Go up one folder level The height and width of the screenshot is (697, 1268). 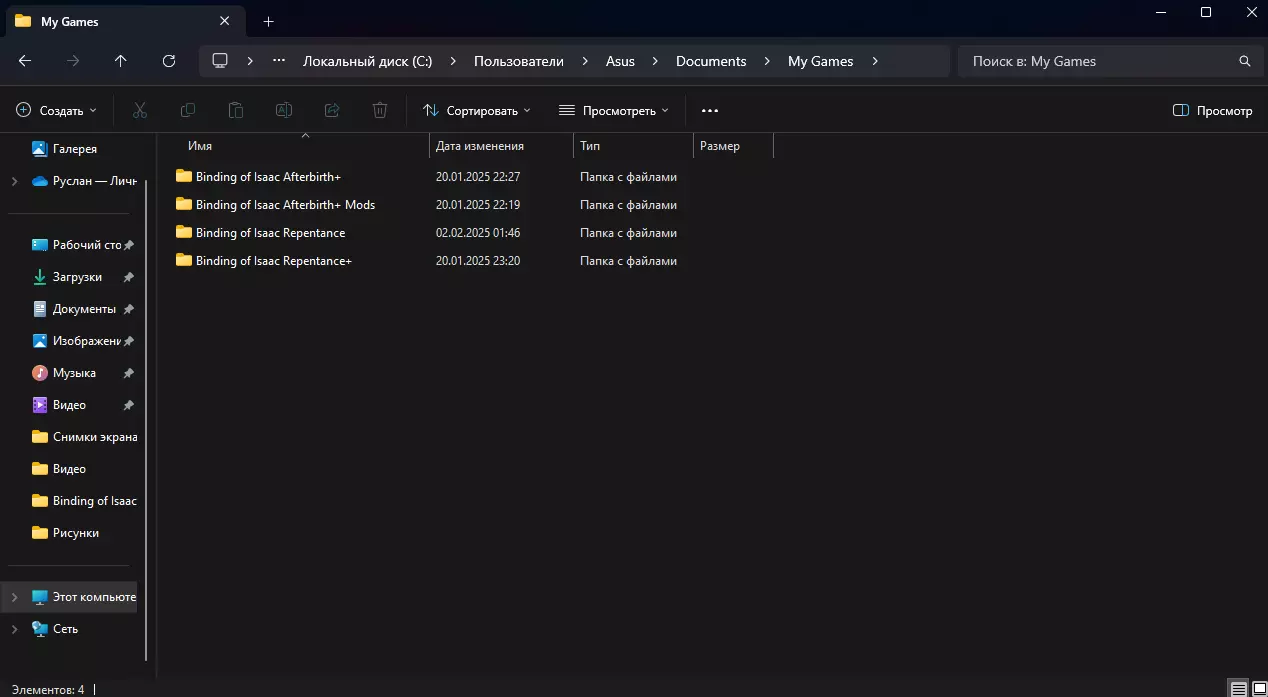(121, 61)
